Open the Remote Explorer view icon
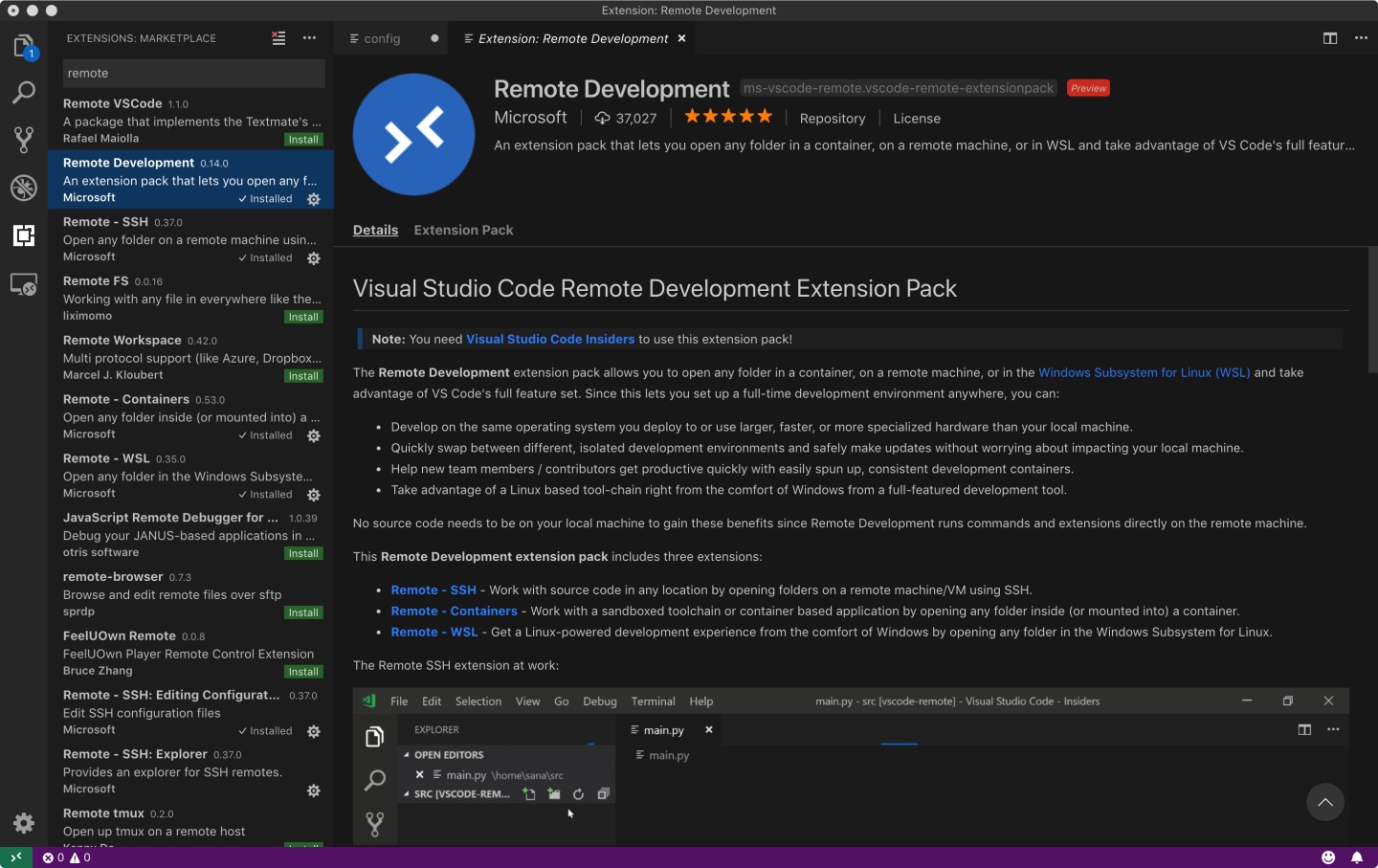Screen dimensions: 1378x868 tap(24, 284)
